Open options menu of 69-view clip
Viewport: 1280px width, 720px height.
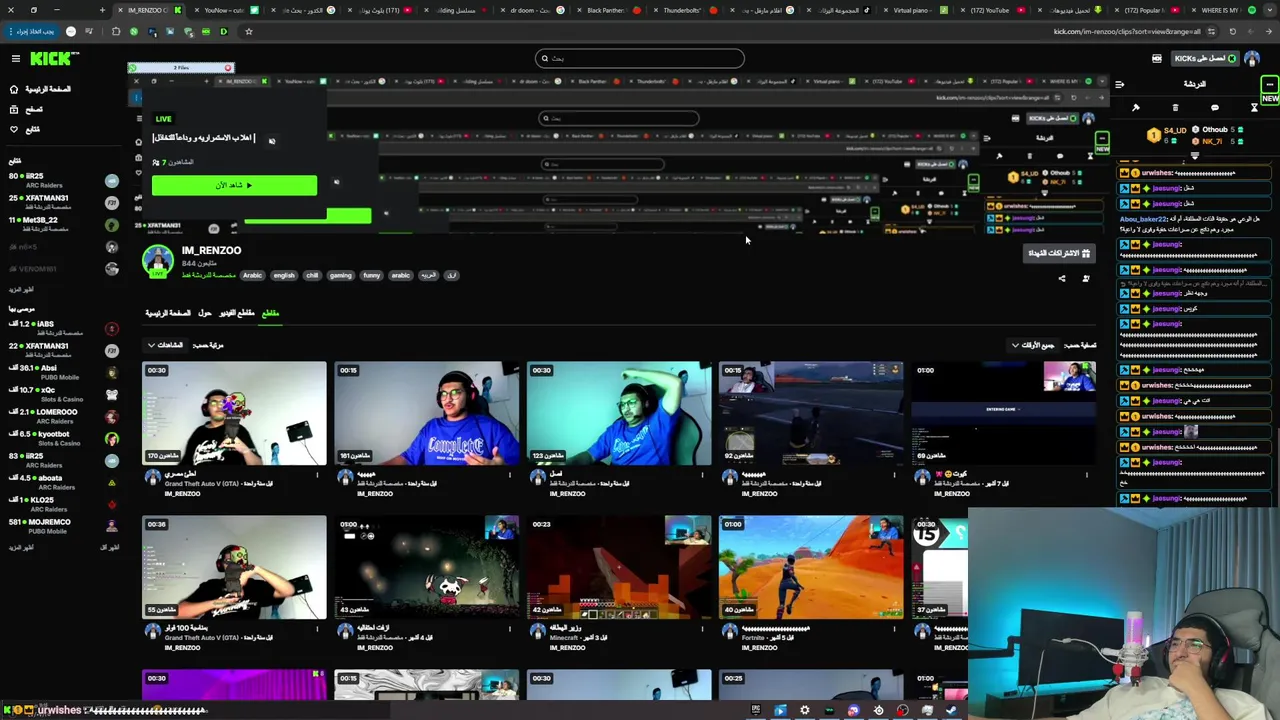(x=1085, y=475)
